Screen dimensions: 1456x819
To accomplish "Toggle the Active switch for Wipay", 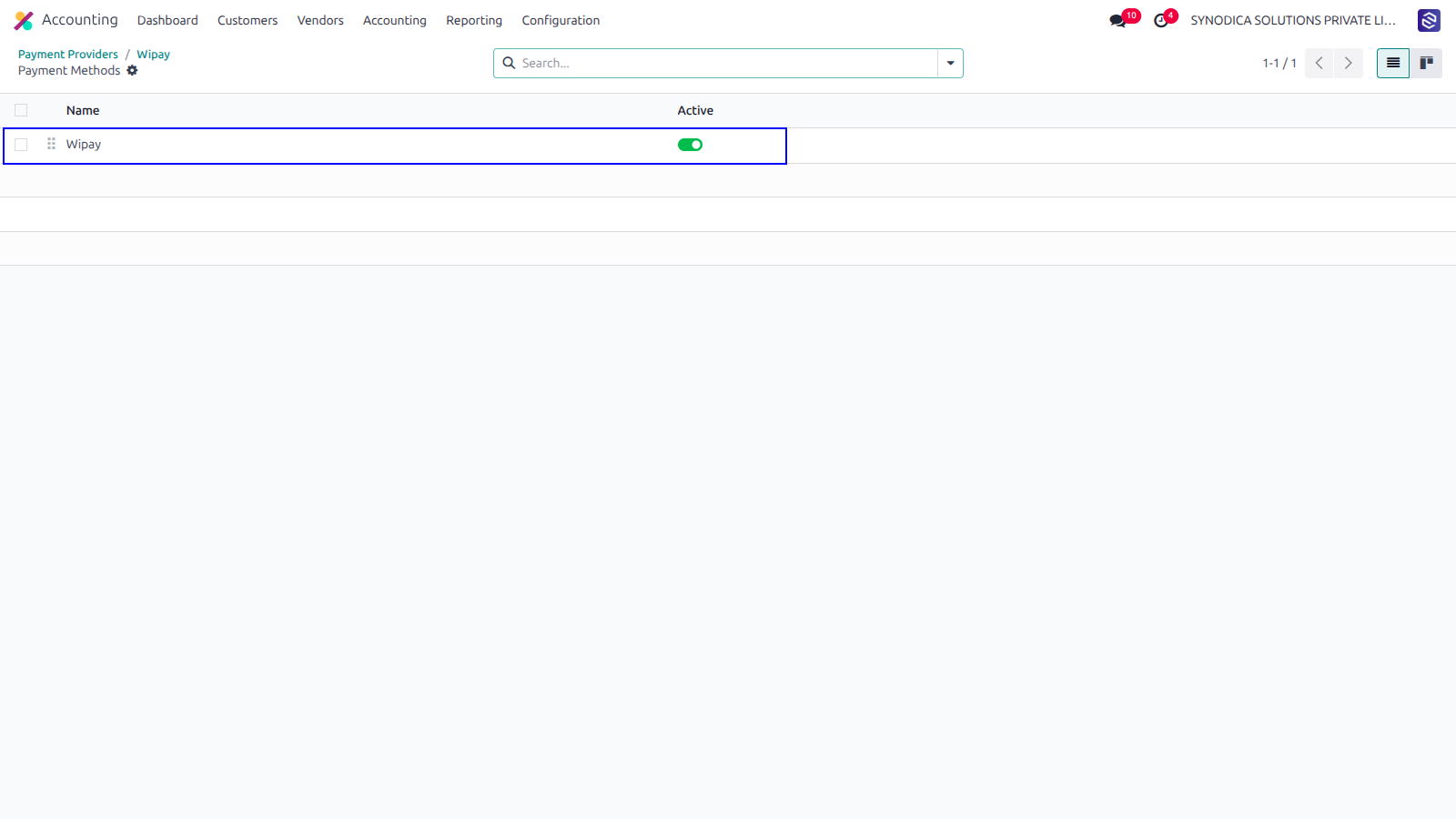I will click(x=690, y=145).
